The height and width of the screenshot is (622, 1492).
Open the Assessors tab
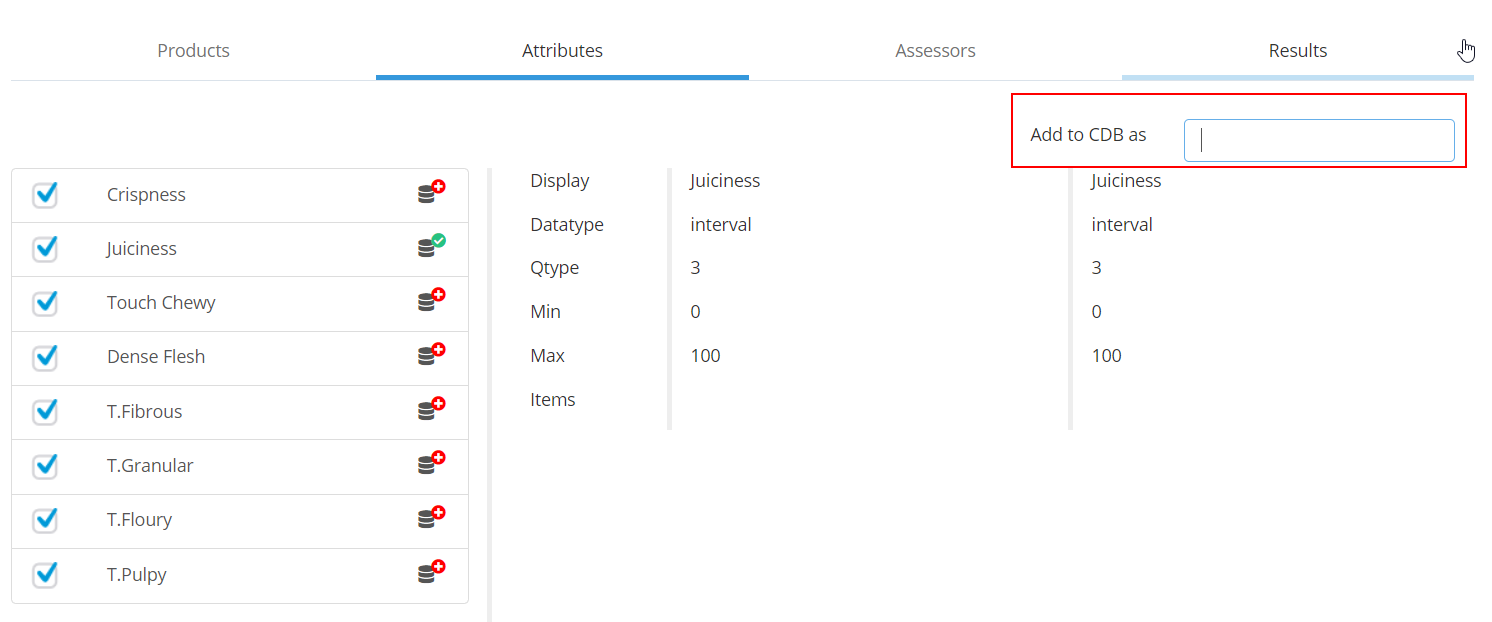point(934,50)
